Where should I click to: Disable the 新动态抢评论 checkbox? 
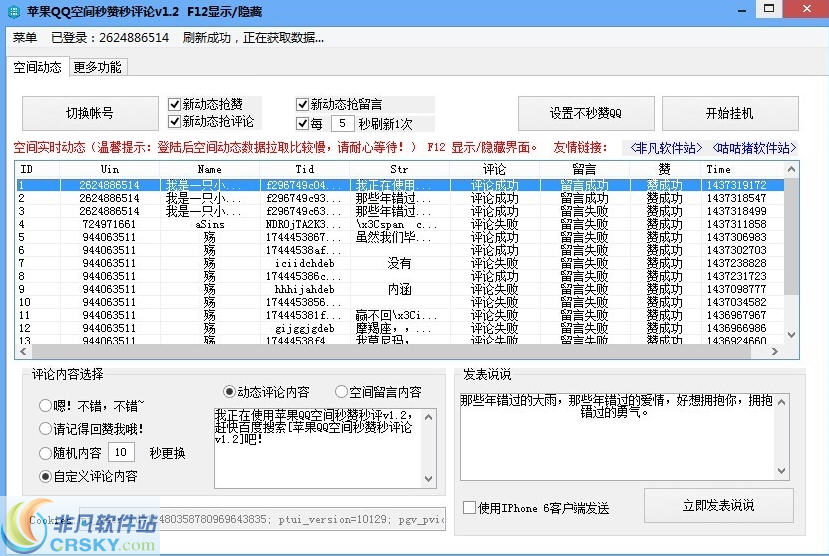click(175, 122)
